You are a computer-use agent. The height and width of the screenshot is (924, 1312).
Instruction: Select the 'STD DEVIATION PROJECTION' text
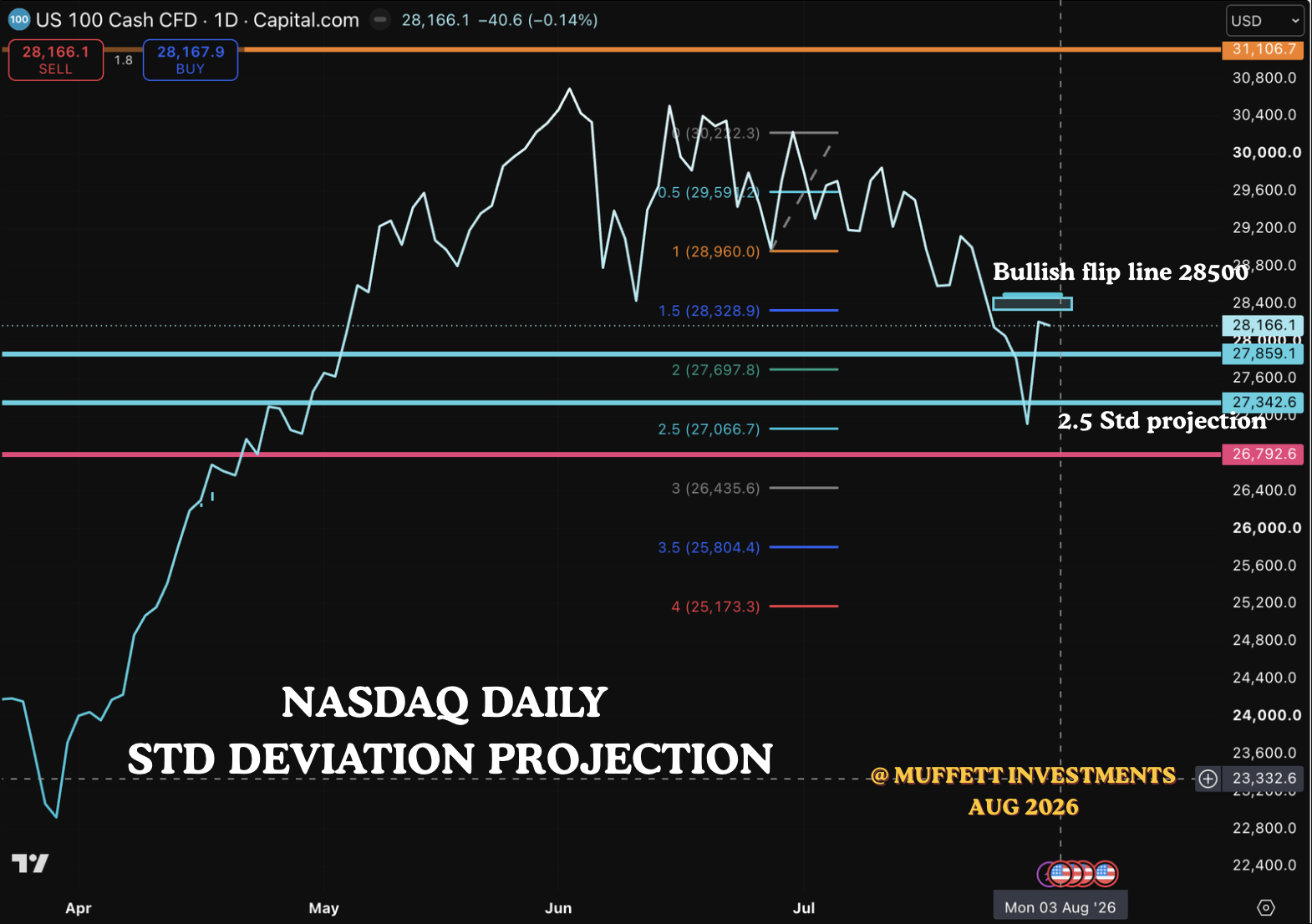[450, 759]
